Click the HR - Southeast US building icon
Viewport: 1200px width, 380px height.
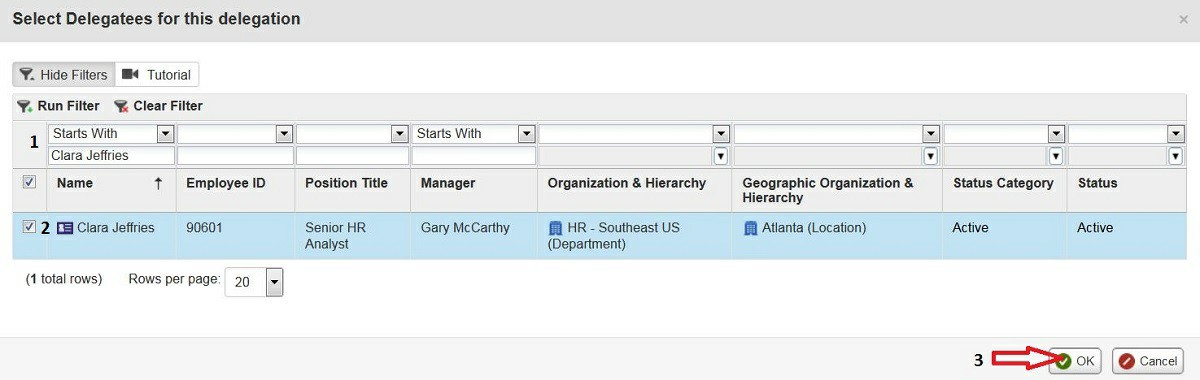(x=555, y=228)
